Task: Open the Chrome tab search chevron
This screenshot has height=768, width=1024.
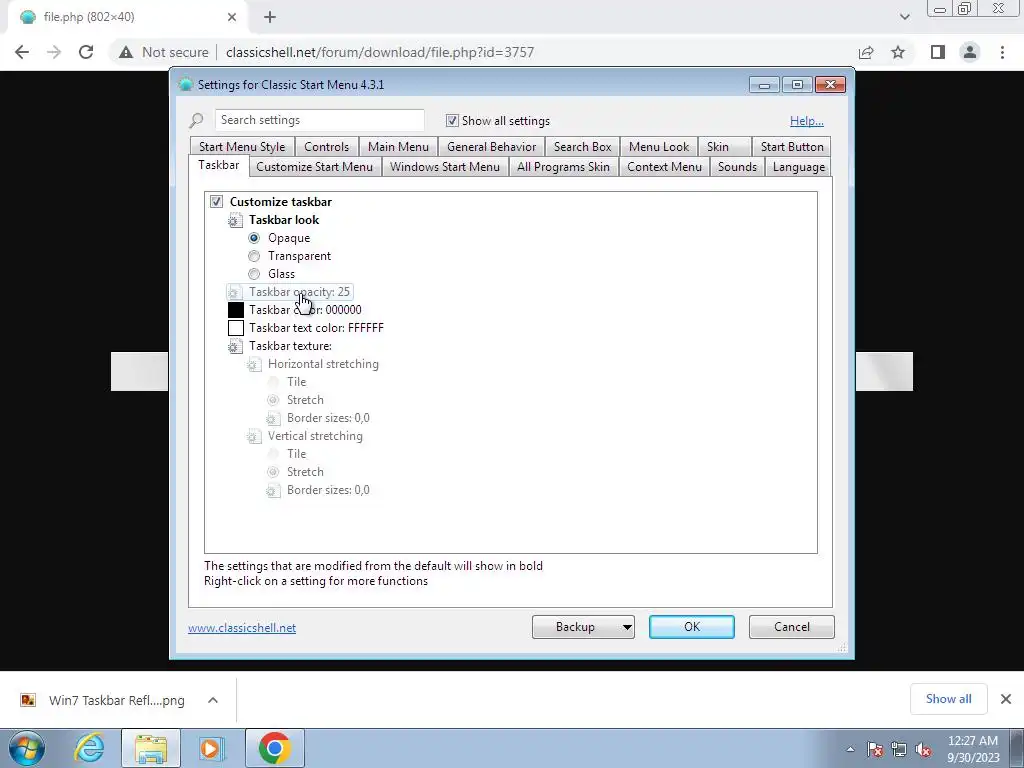Action: point(904,17)
